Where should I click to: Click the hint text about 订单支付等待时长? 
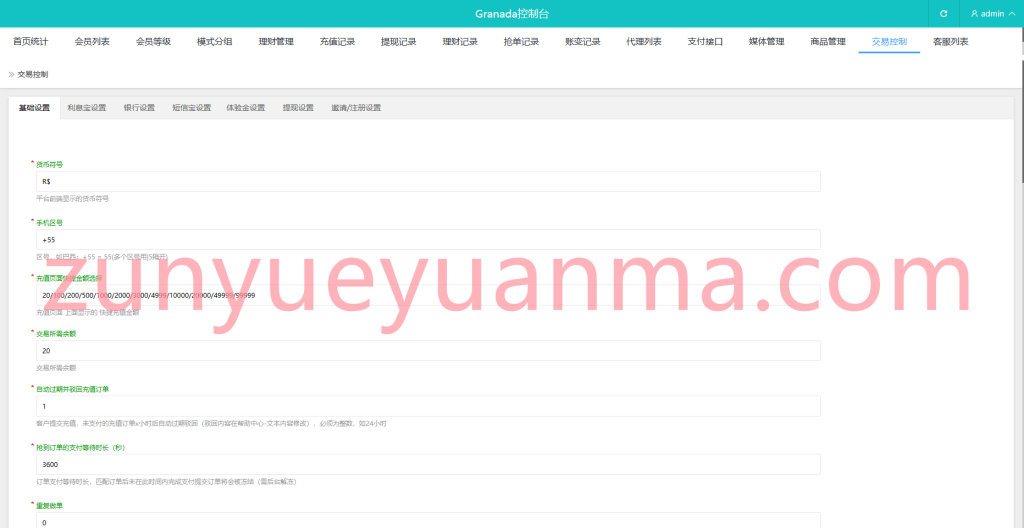pos(167,482)
